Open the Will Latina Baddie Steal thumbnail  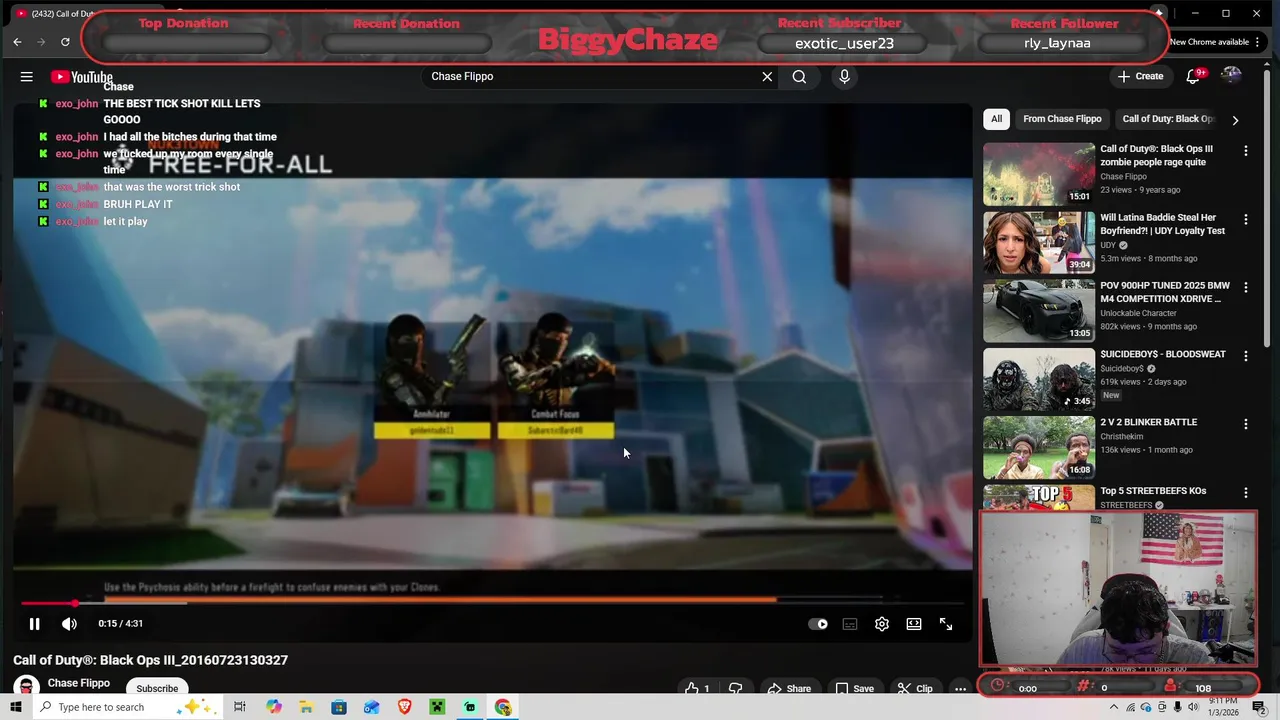coord(1039,242)
